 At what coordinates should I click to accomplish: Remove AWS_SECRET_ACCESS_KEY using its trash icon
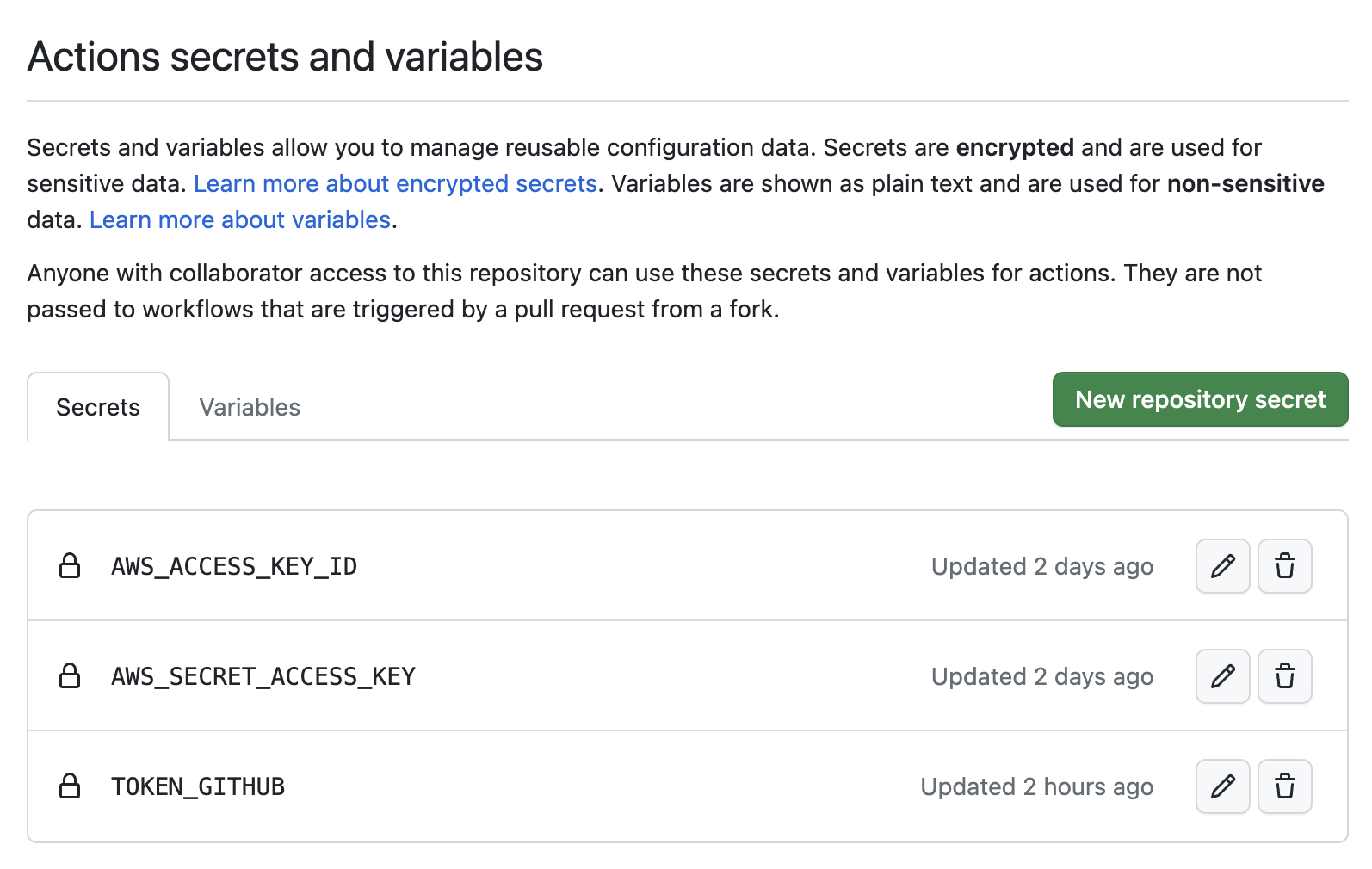click(1284, 676)
